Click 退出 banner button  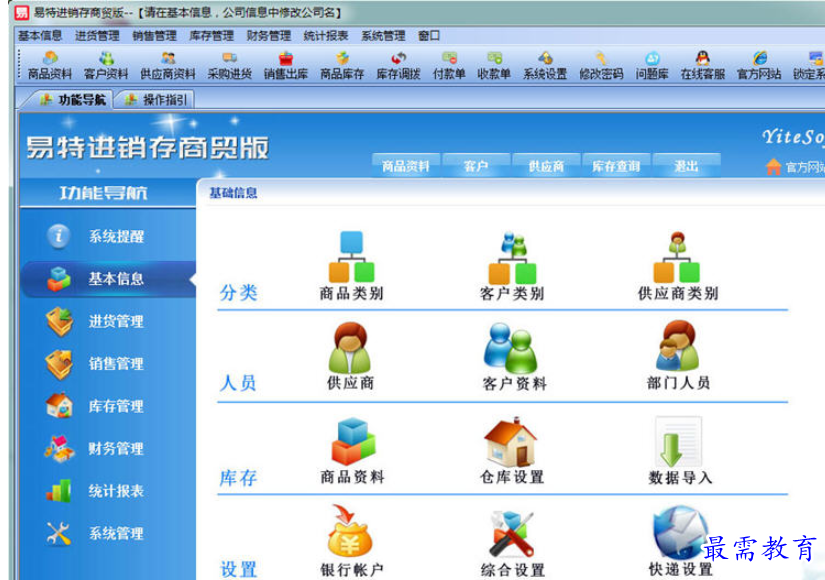(x=686, y=166)
